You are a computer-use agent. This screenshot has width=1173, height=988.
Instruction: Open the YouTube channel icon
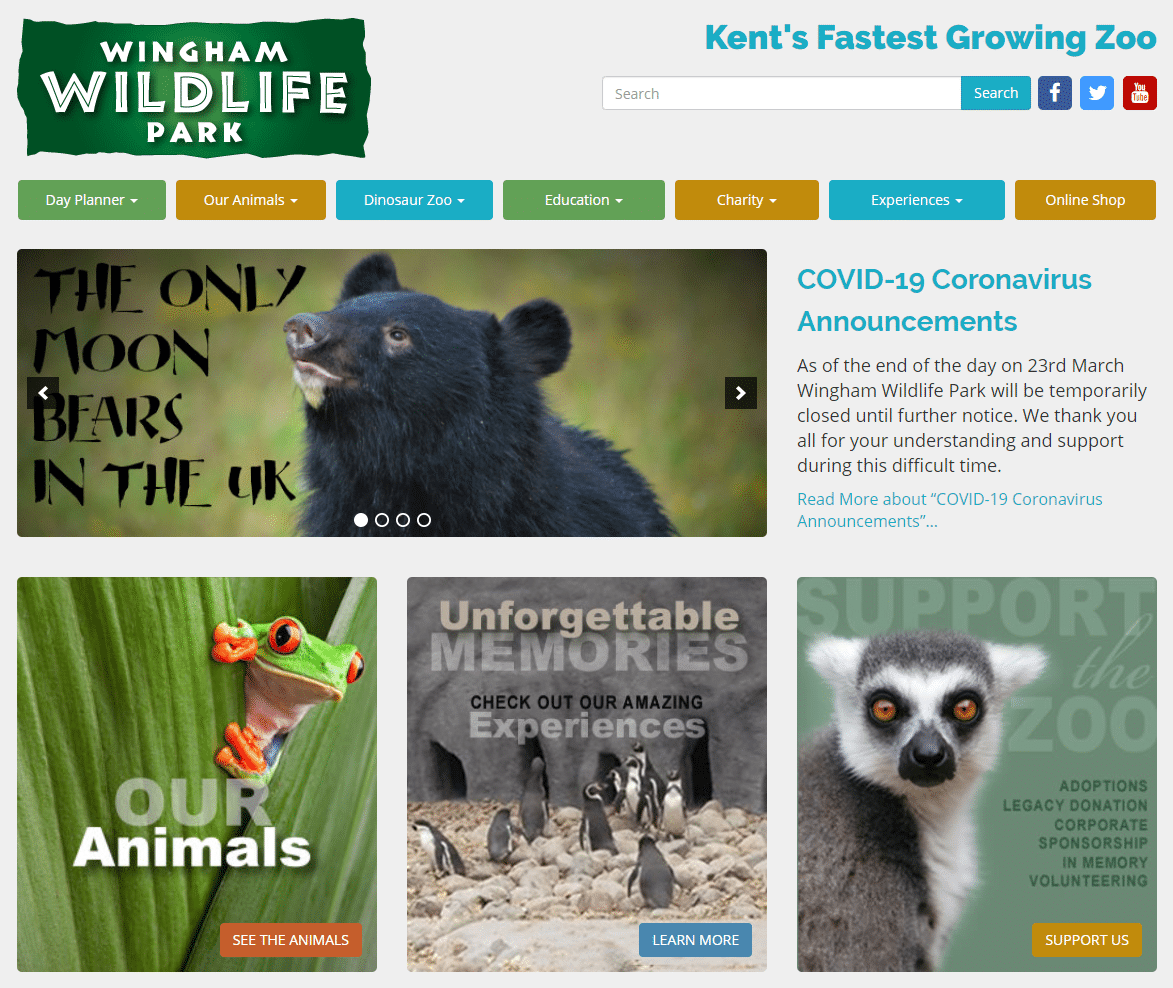pyautogui.click(x=1139, y=93)
